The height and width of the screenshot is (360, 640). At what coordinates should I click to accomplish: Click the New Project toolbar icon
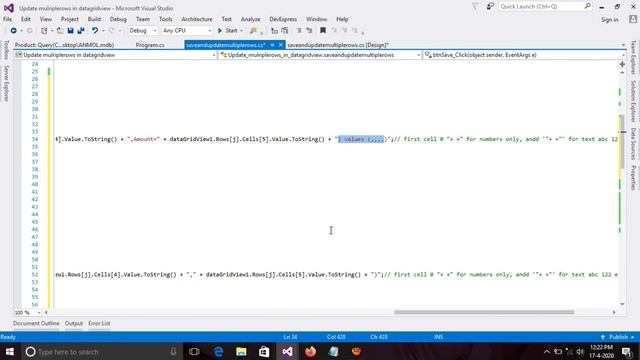44,31
